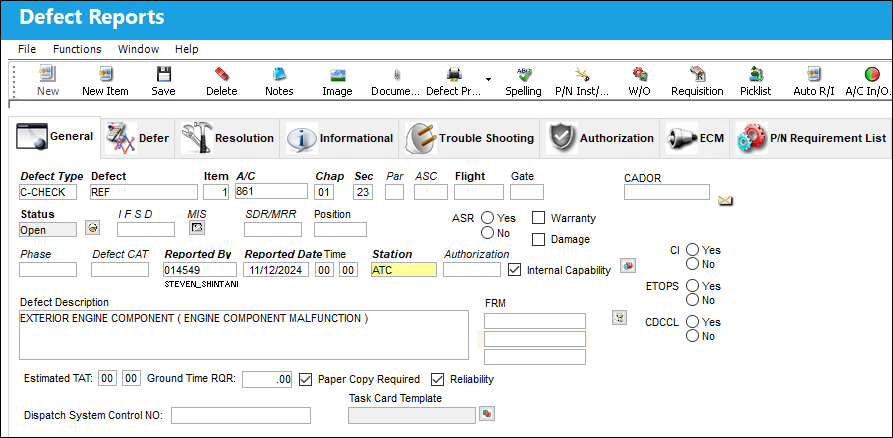Click the Spelling check icon
Image resolution: width=893 pixels, height=438 pixels.
523,74
